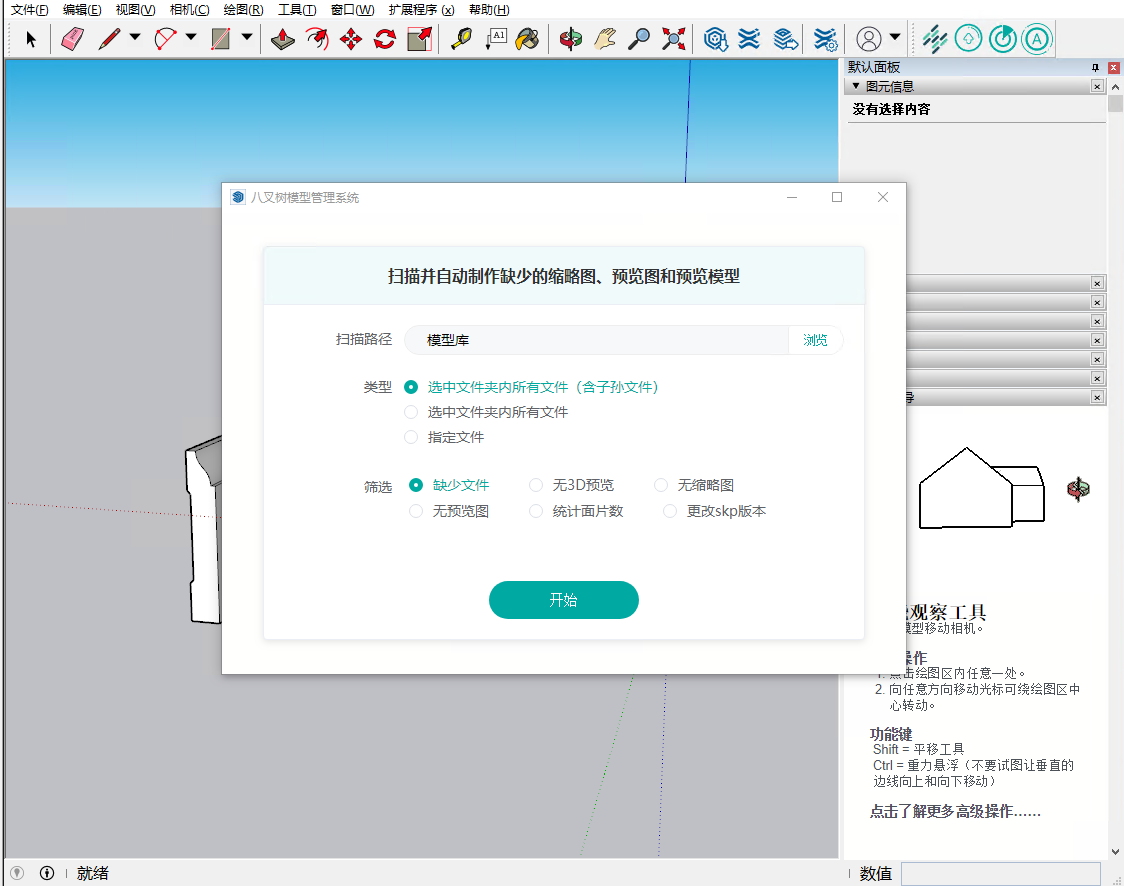Open the 编辑(E) menu

(x=82, y=10)
